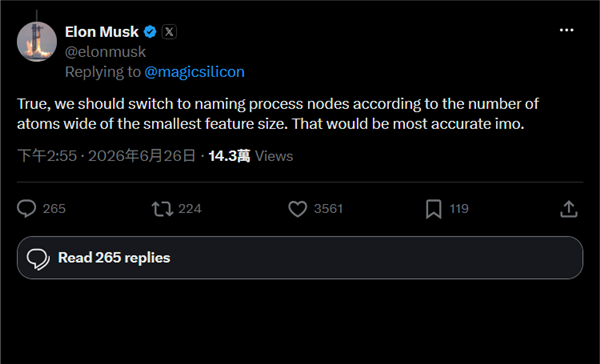Share the post via the upload arrow icon

coord(569,209)
